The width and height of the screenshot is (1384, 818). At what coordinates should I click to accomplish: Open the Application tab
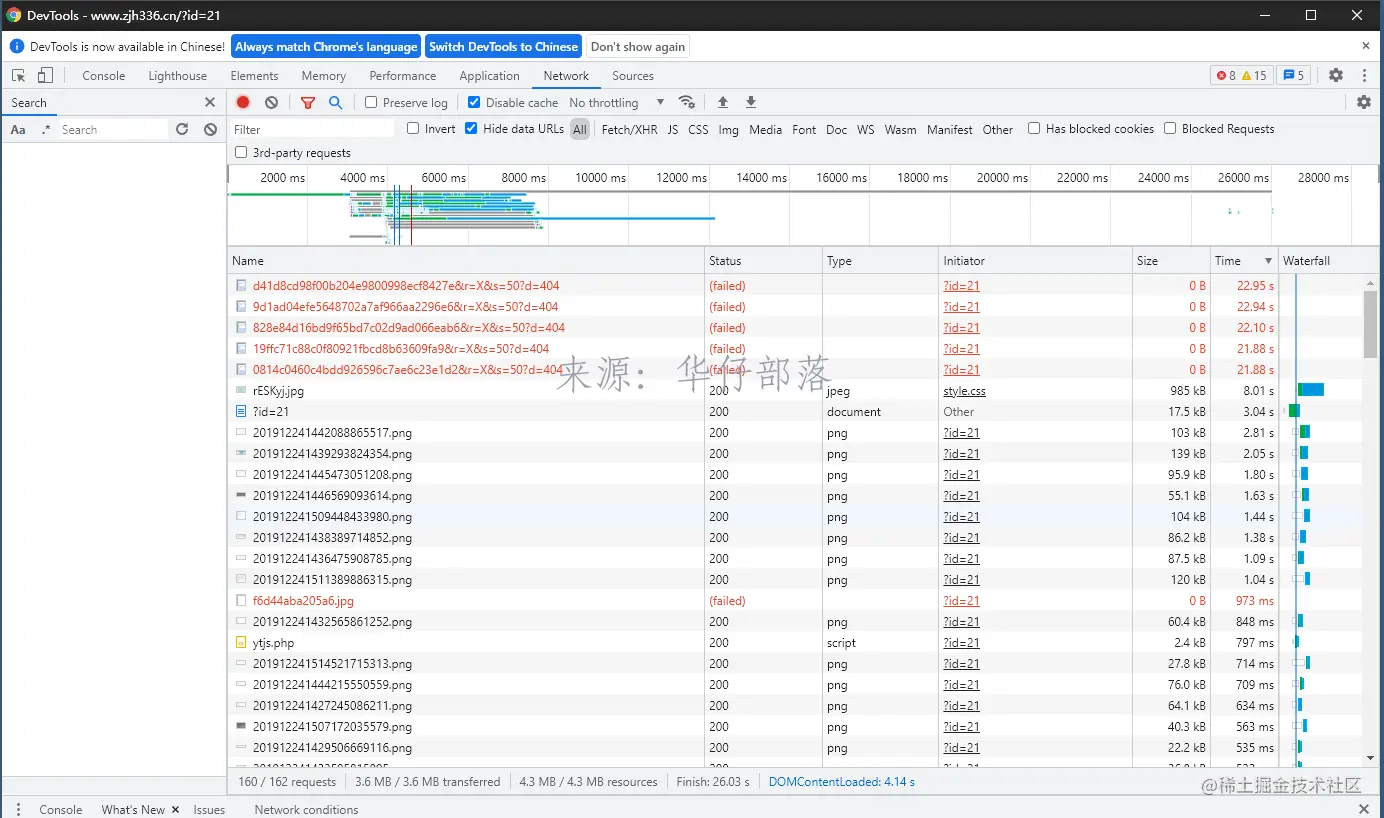click(x=490, y=76)
